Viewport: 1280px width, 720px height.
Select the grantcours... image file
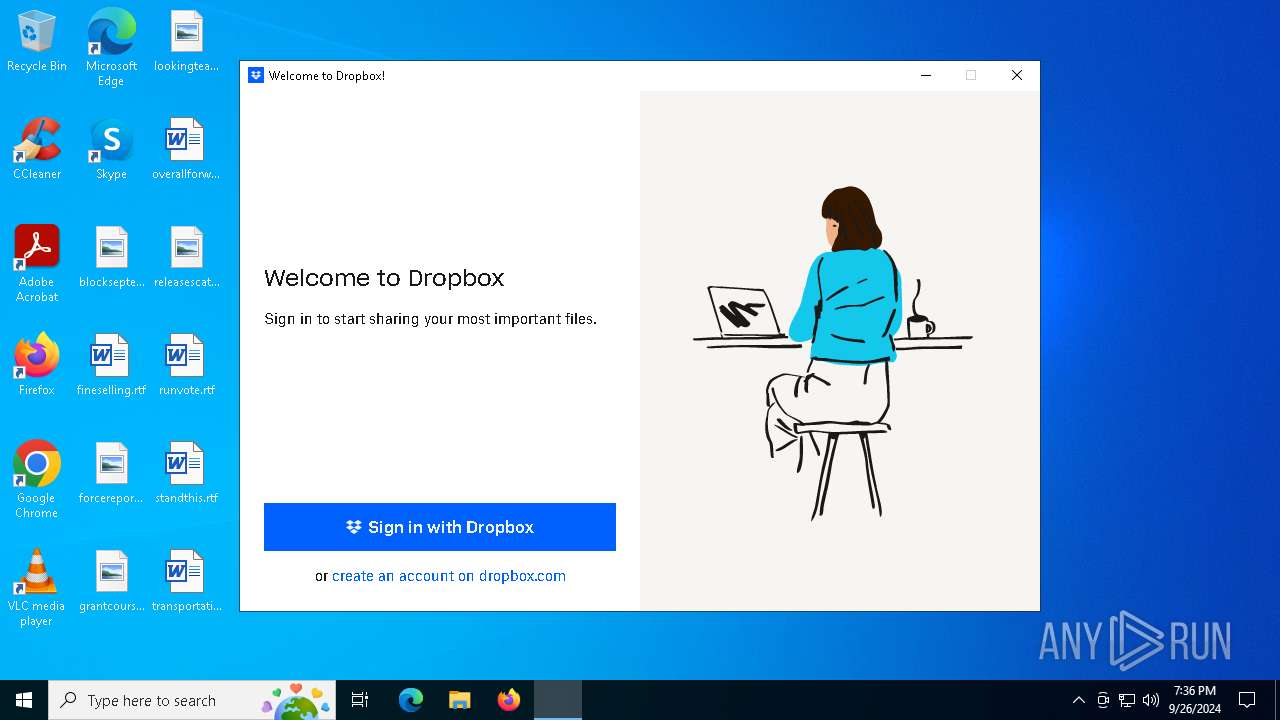tap(111, 582)
